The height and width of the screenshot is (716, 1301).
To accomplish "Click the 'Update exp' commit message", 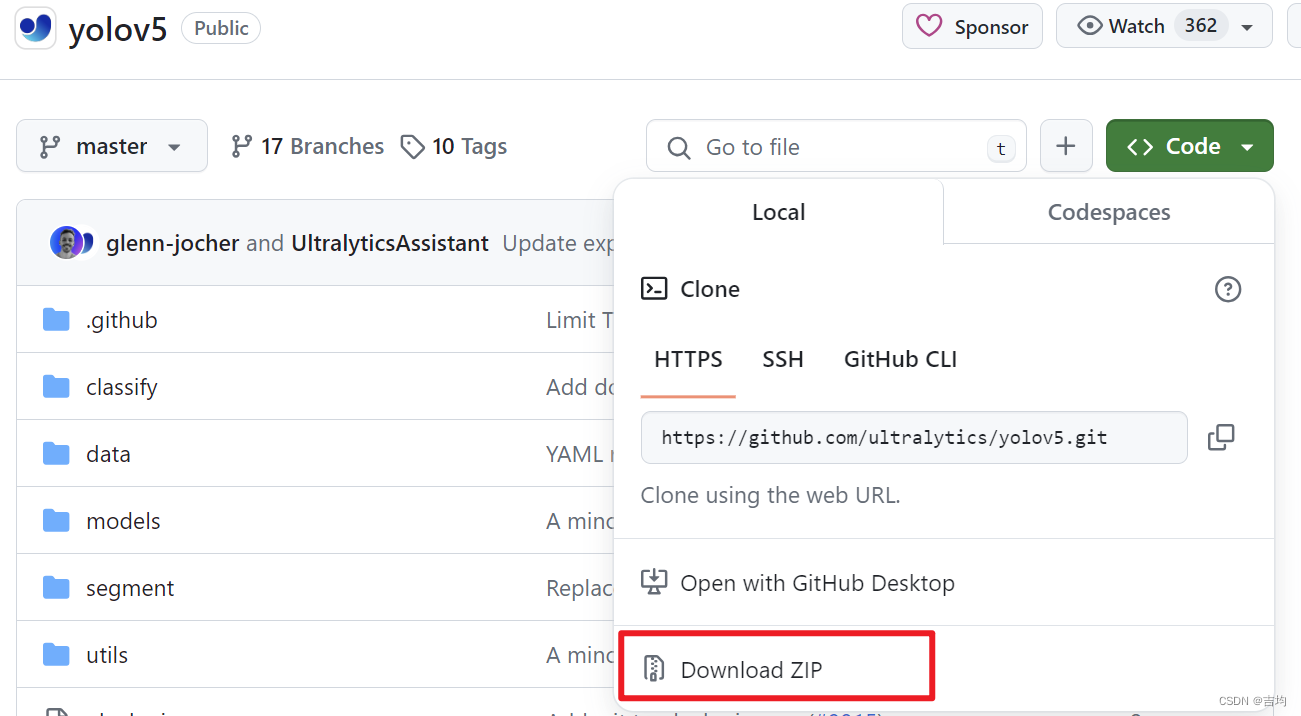I will [558, 244].
